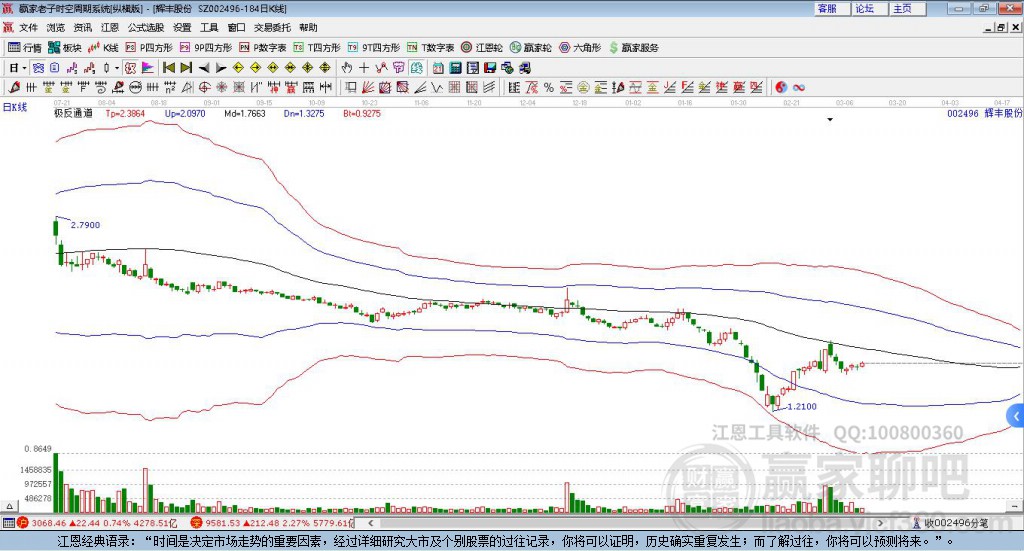Click the save disk icon
This screenshot has width=1024, height=551.
[x=490, y=68]
